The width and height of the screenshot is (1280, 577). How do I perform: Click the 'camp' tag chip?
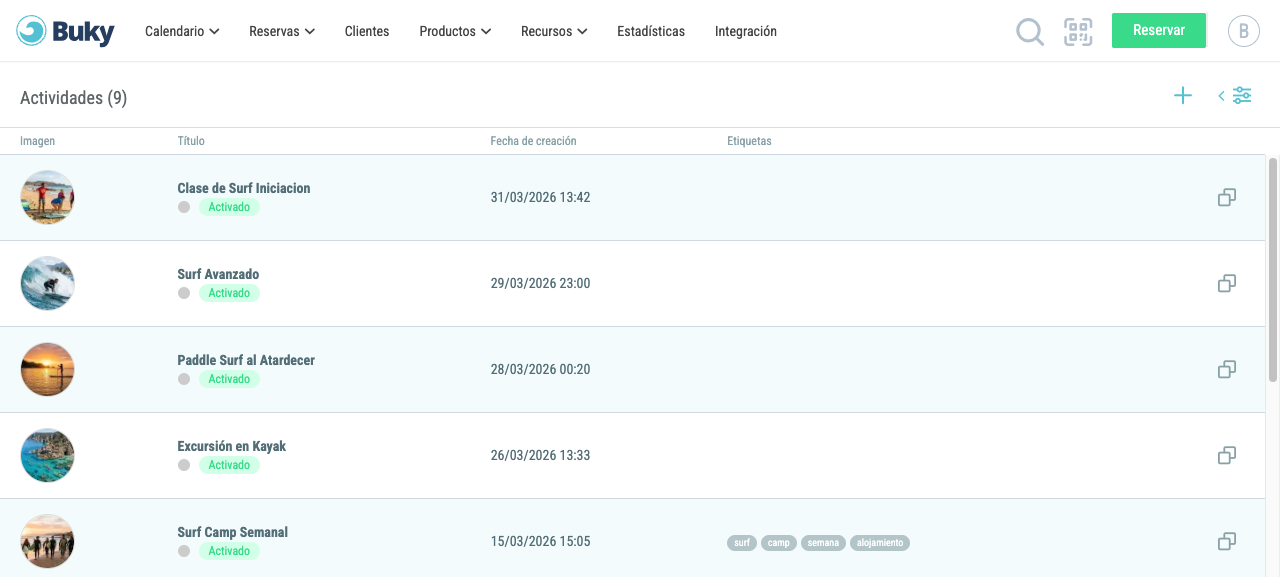(779, 543)
